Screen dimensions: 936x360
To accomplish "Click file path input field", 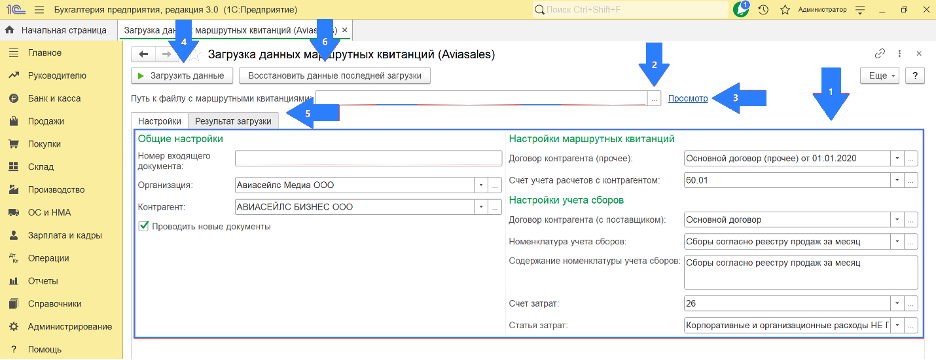I will tap(482, 99).
